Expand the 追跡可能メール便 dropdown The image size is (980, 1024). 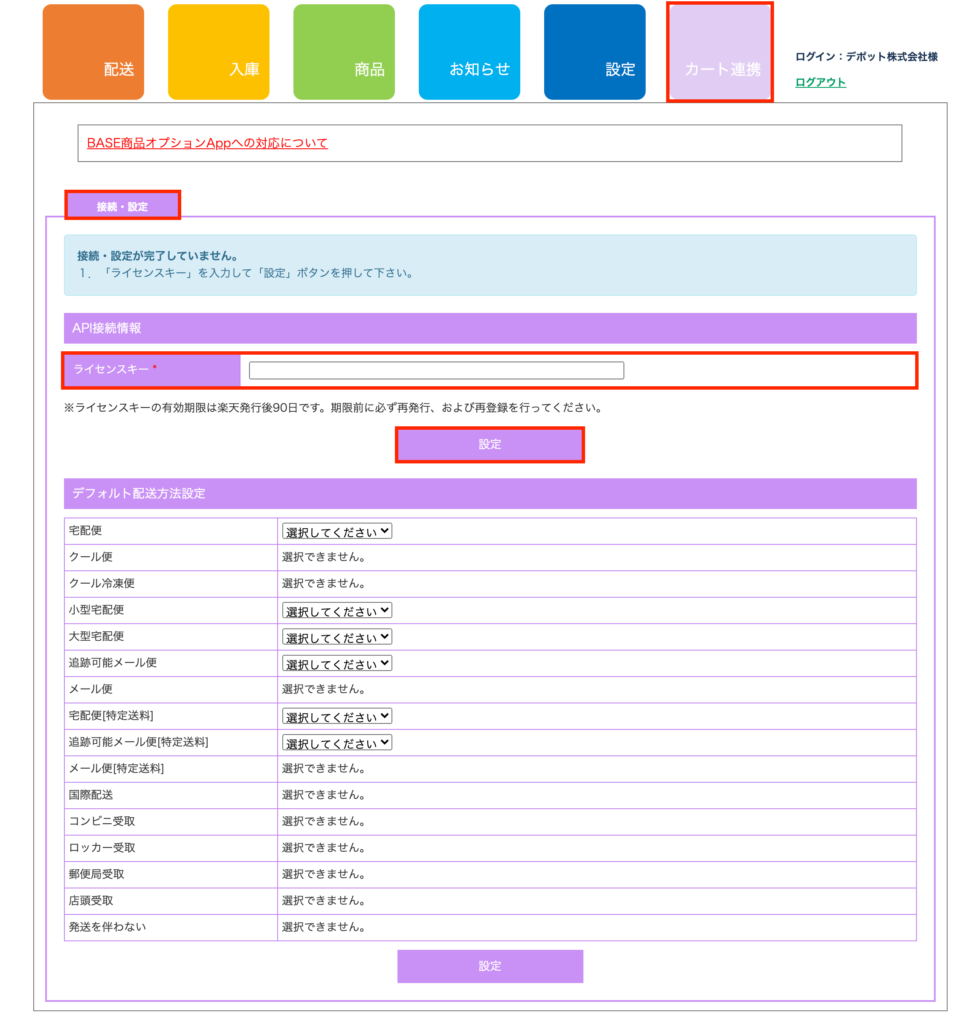click(x=337, y=663)
